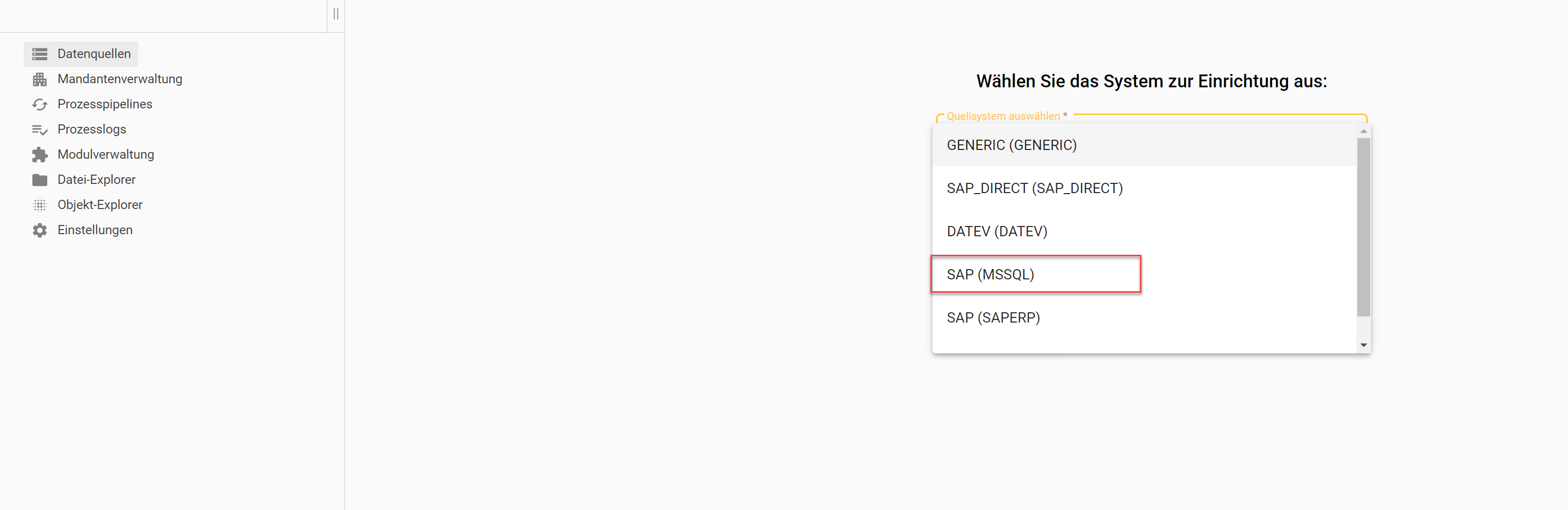The width and height of the screenshot is (1568, 510).
Task: Click the Prozesspipelines sync arrows icon
Action: tap(40, 105)
